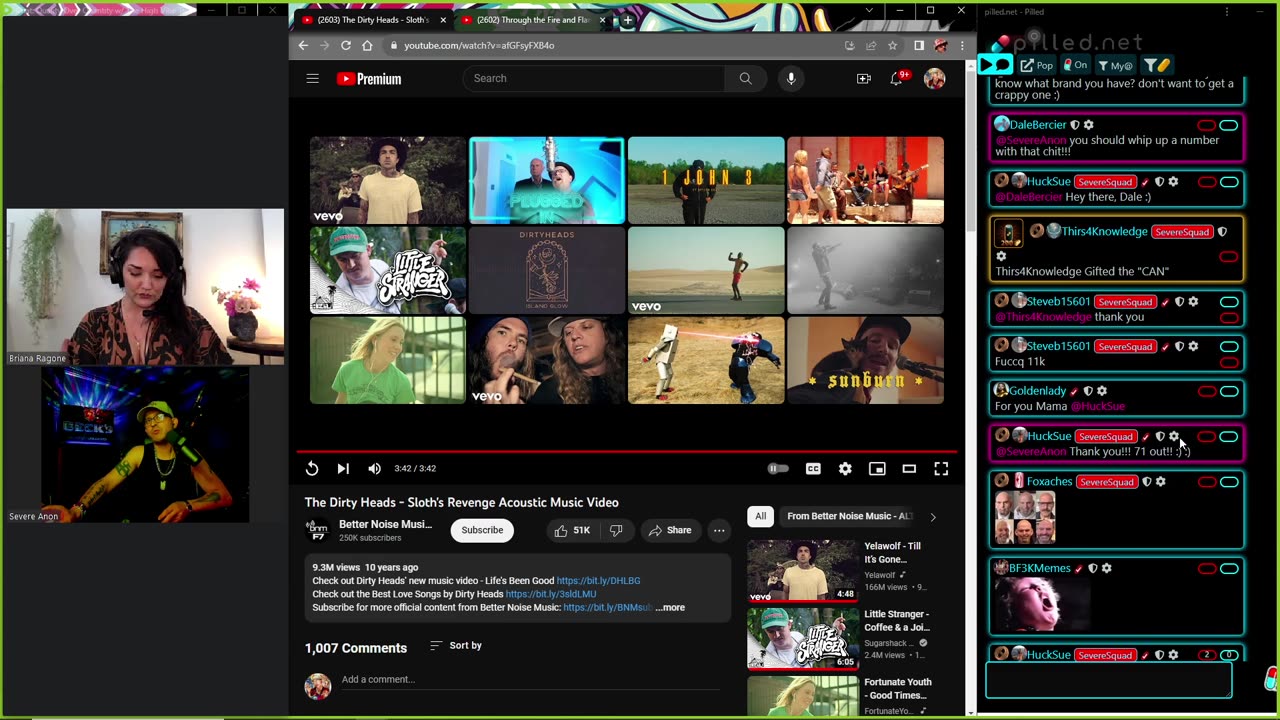1280x720 pixels.
Task: Switch to theater mode
Action: (x=909, y=468)
